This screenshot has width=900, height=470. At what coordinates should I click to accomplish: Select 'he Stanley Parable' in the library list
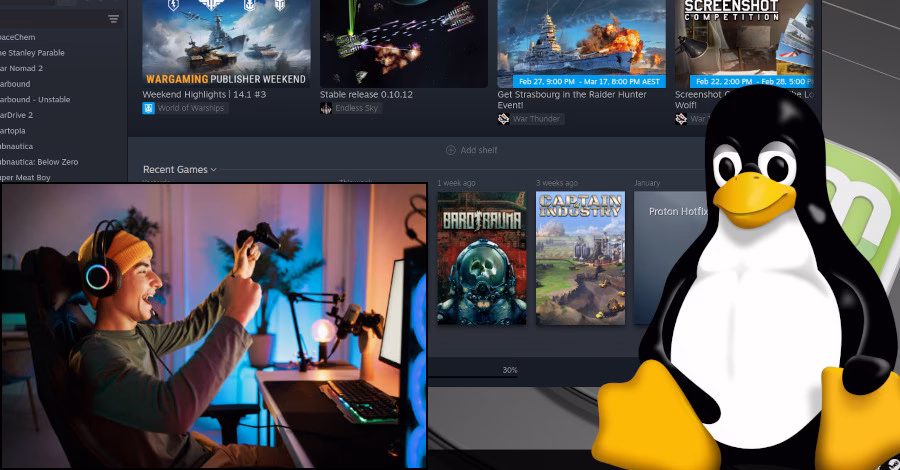tap(32, 53)
